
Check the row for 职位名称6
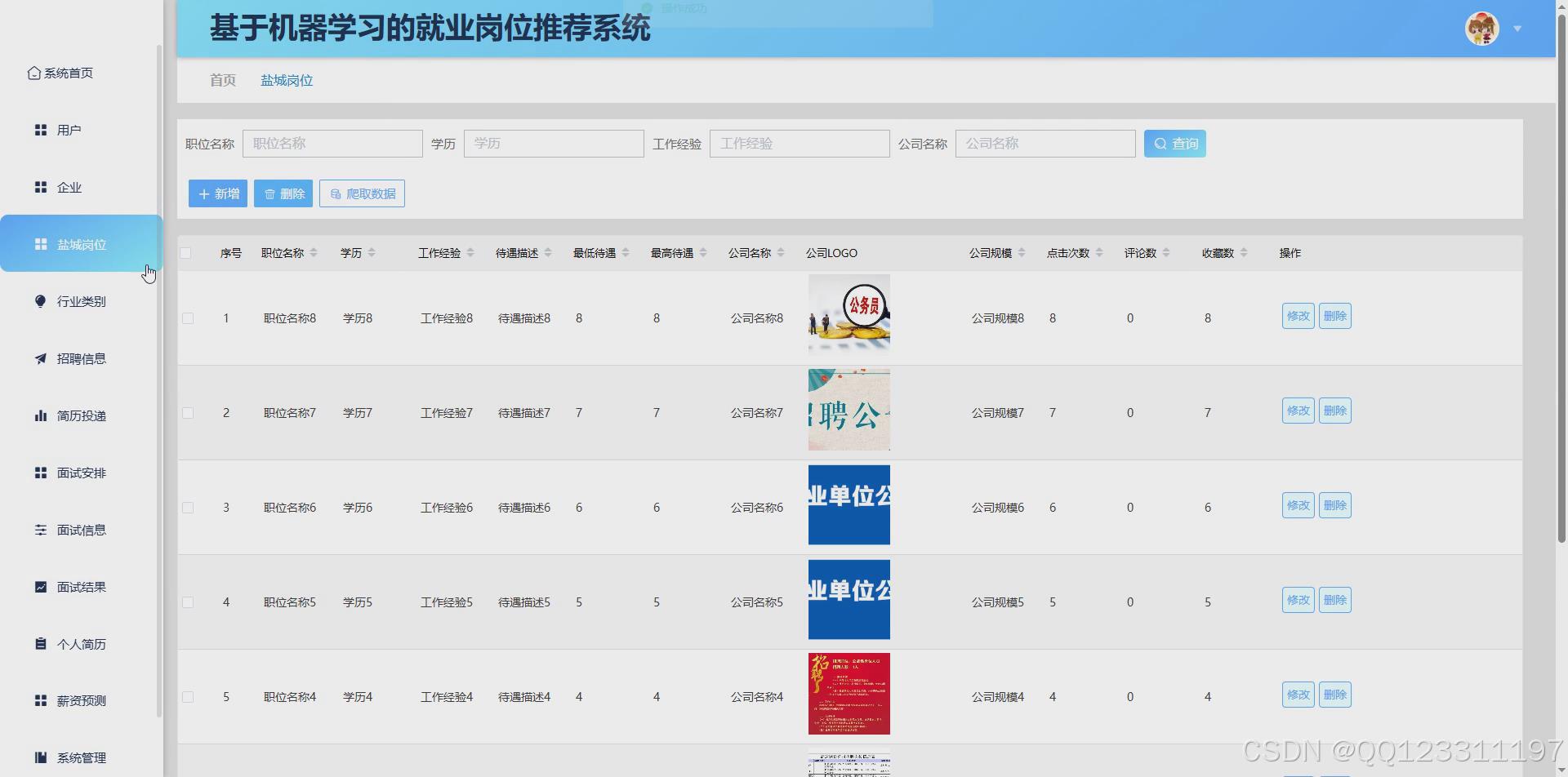click(188, 508)
